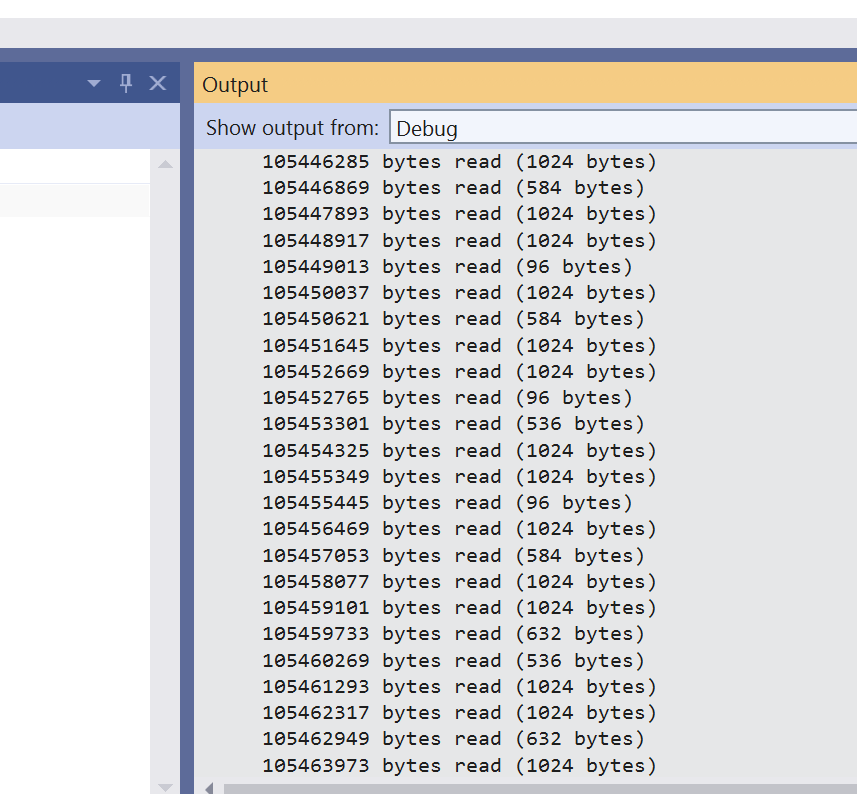Select the line '105451645 bytes read (1024 bytes)'

(459, 346)
